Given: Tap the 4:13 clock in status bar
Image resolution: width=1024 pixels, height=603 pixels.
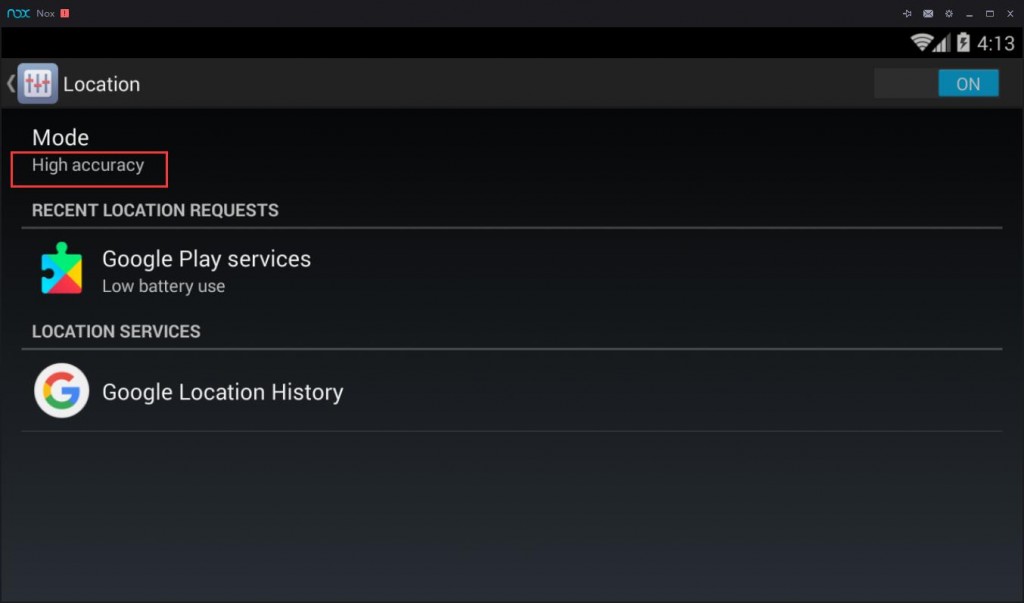Looking at the screenshot, I should pos(995,43).
